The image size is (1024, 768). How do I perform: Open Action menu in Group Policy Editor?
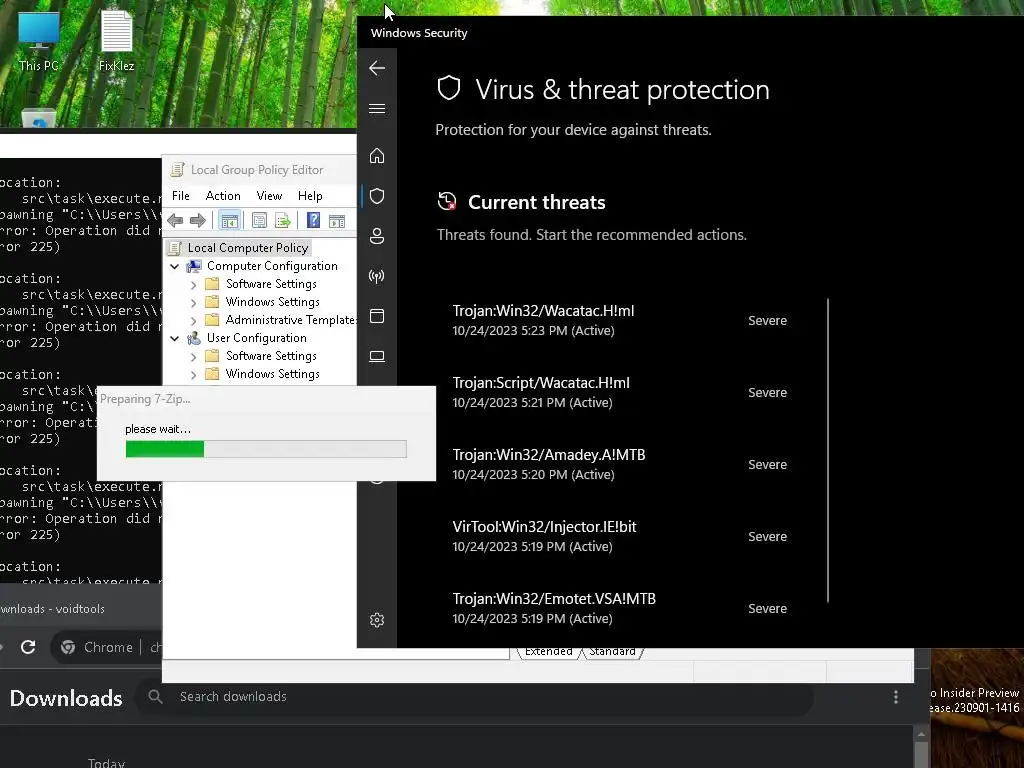pos(223,196)
